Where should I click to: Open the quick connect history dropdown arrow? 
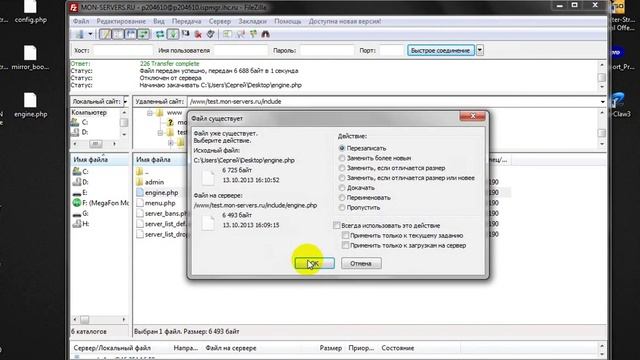pyautogui.click(x=480, y=50)
